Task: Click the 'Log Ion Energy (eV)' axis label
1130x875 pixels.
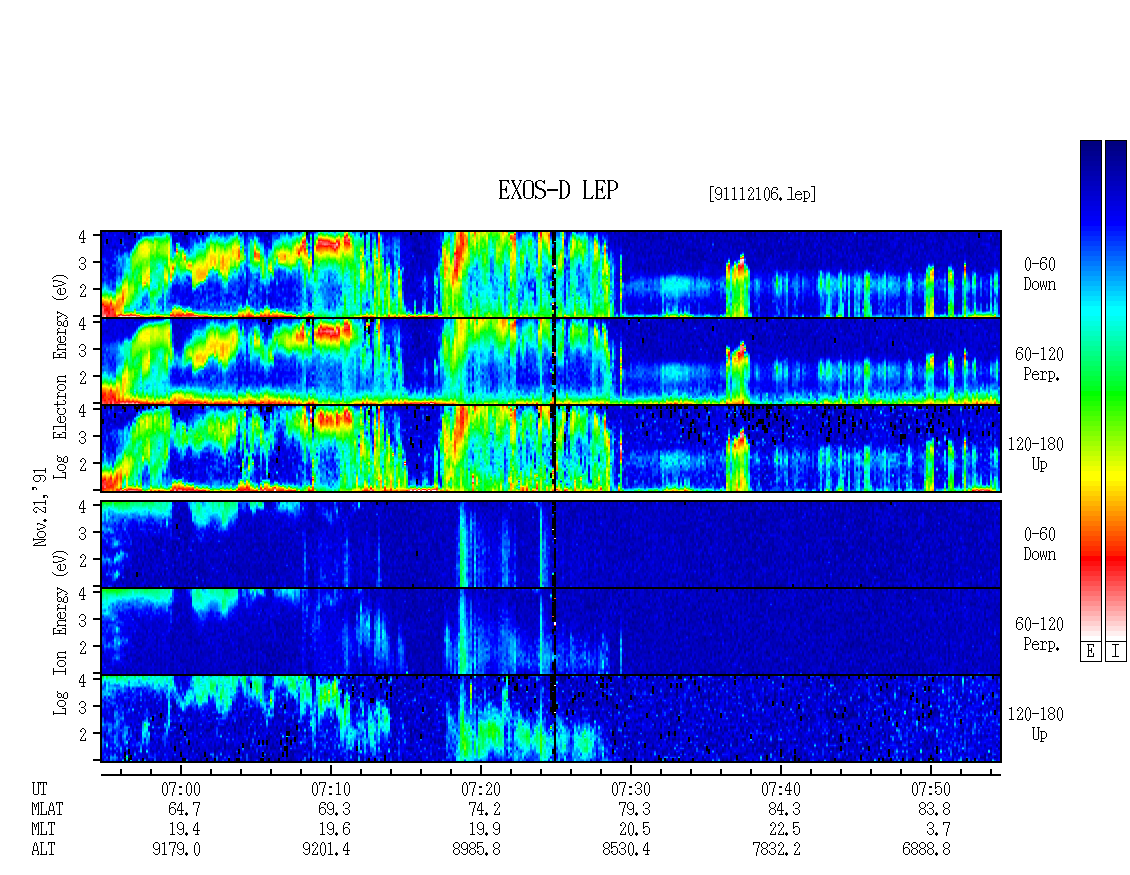Action: tap(60, 633)
